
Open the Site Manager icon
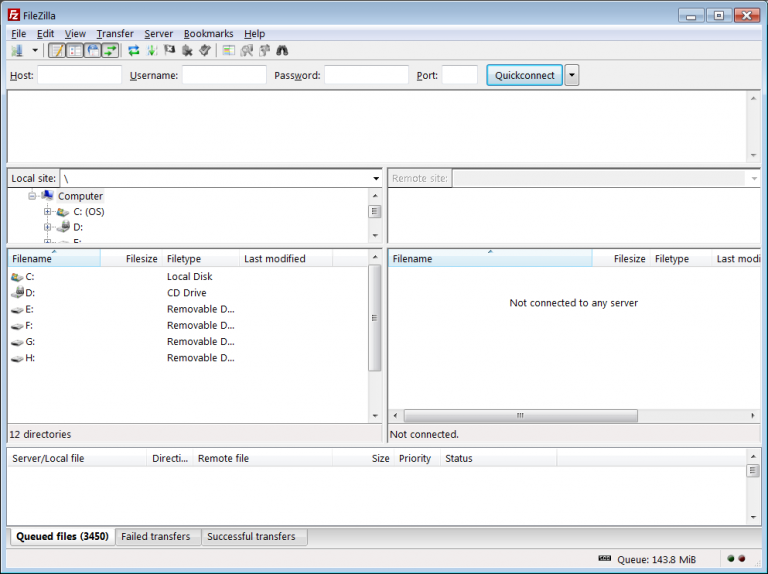click(x=18, y=50)
